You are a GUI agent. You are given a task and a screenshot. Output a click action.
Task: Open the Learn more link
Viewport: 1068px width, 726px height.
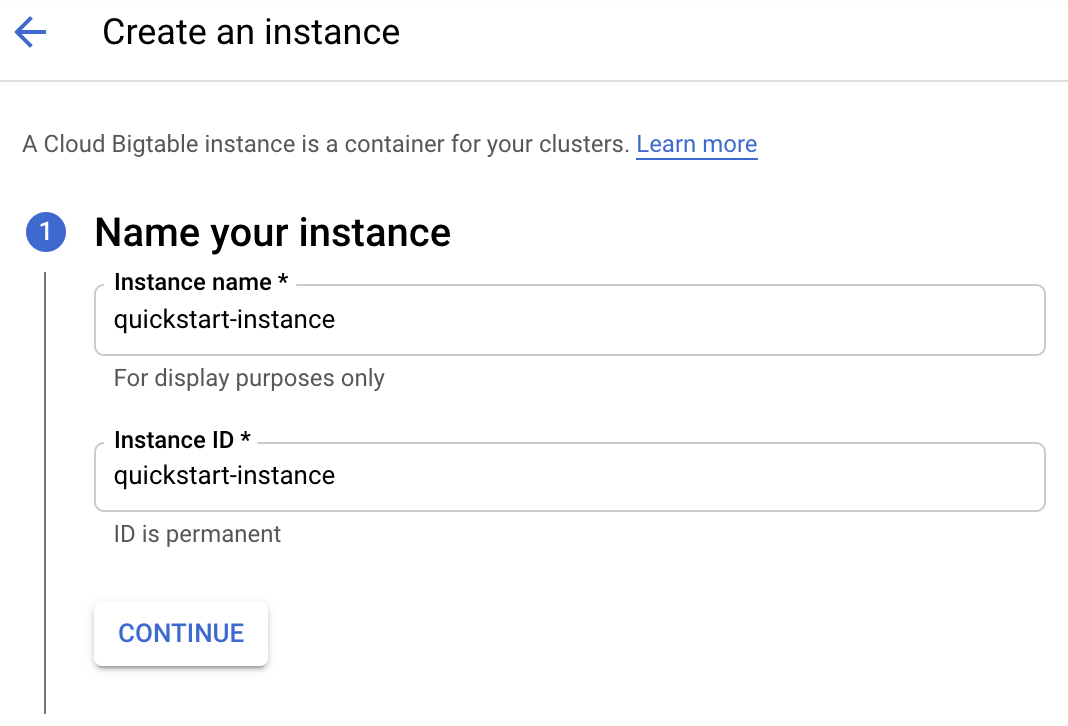[x=696, y=144]
